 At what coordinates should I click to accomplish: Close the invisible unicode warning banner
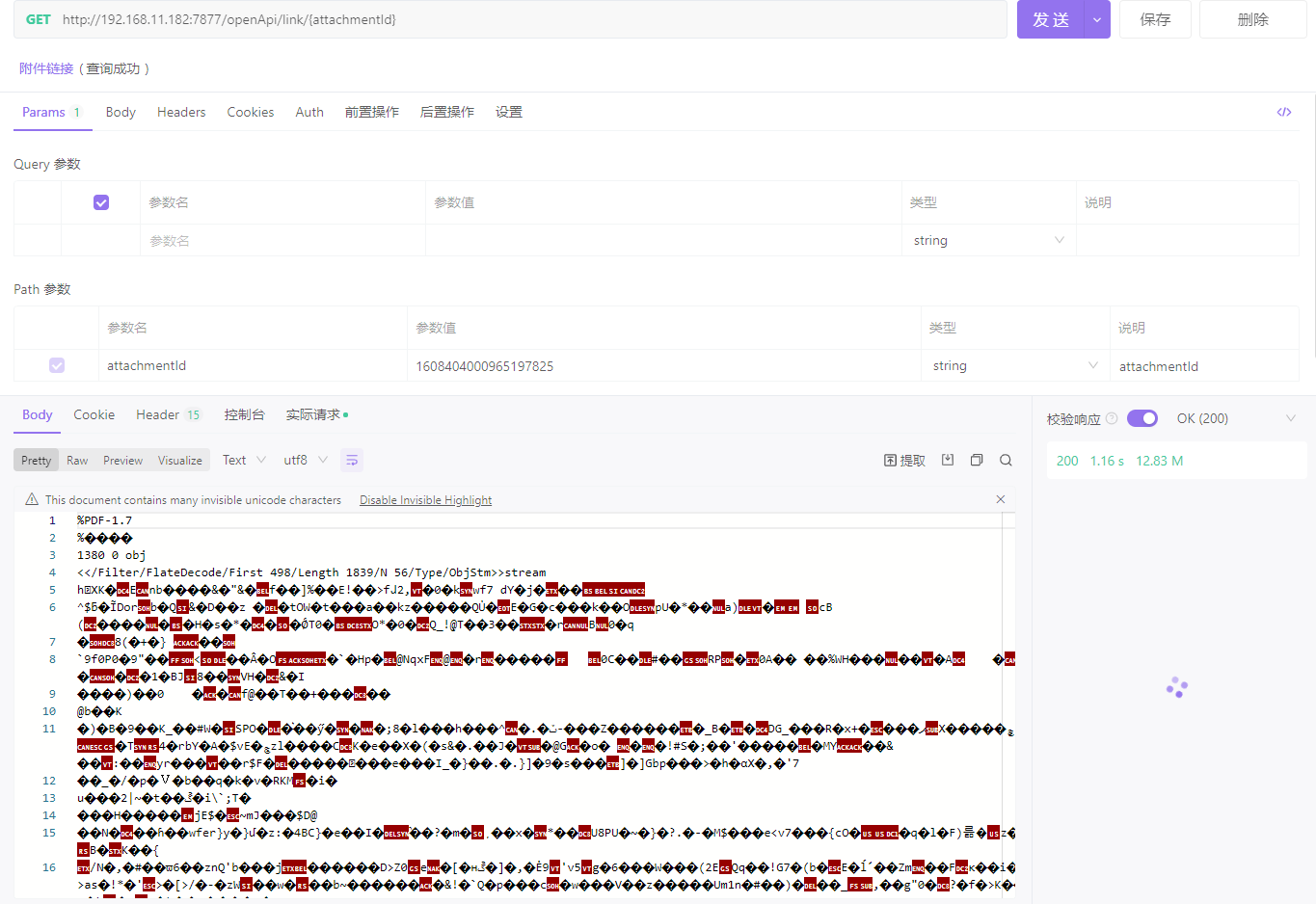click(1001, 499)
